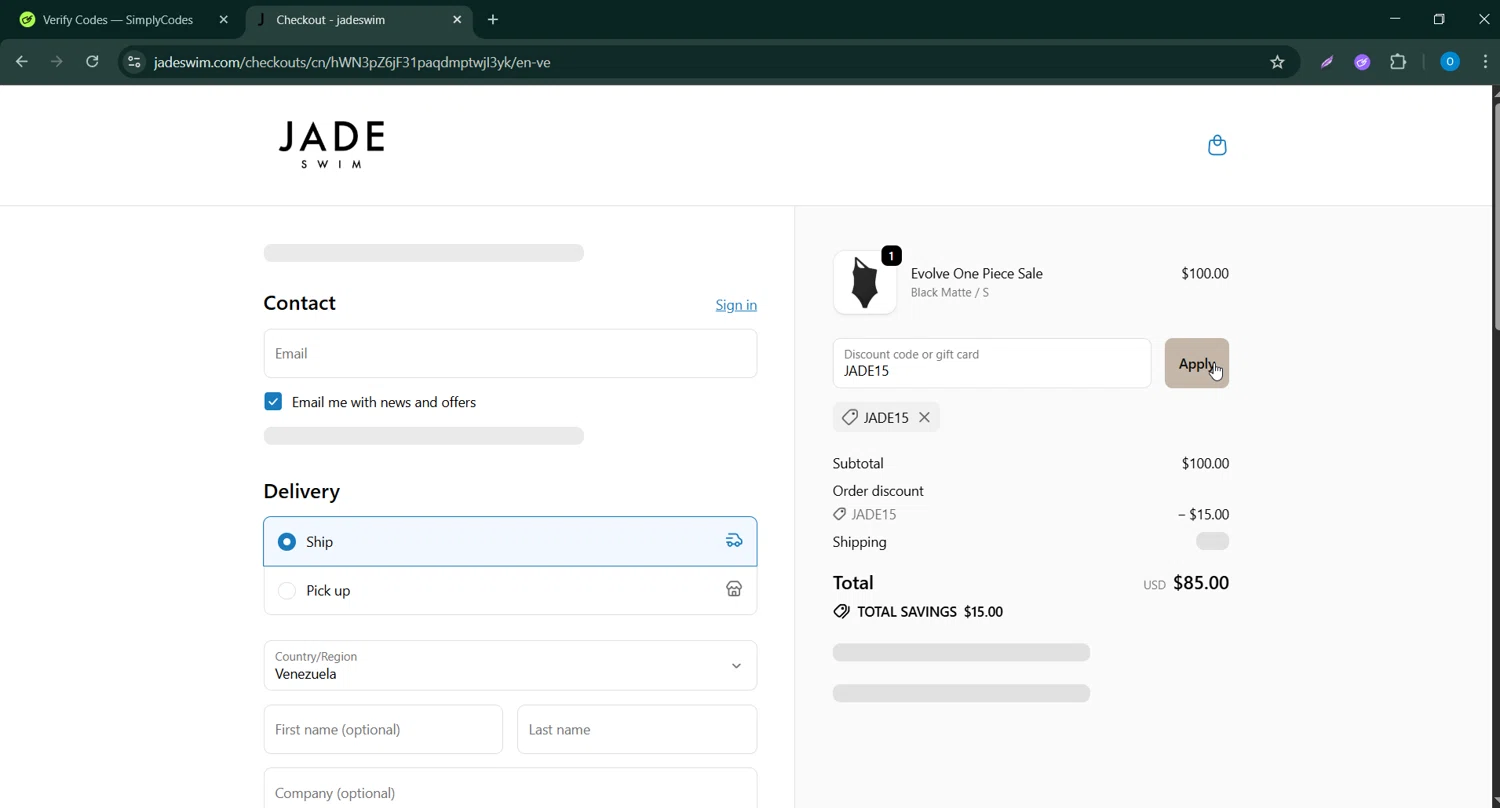Remove the JADE15 discount tag

(x=924, y=417)
